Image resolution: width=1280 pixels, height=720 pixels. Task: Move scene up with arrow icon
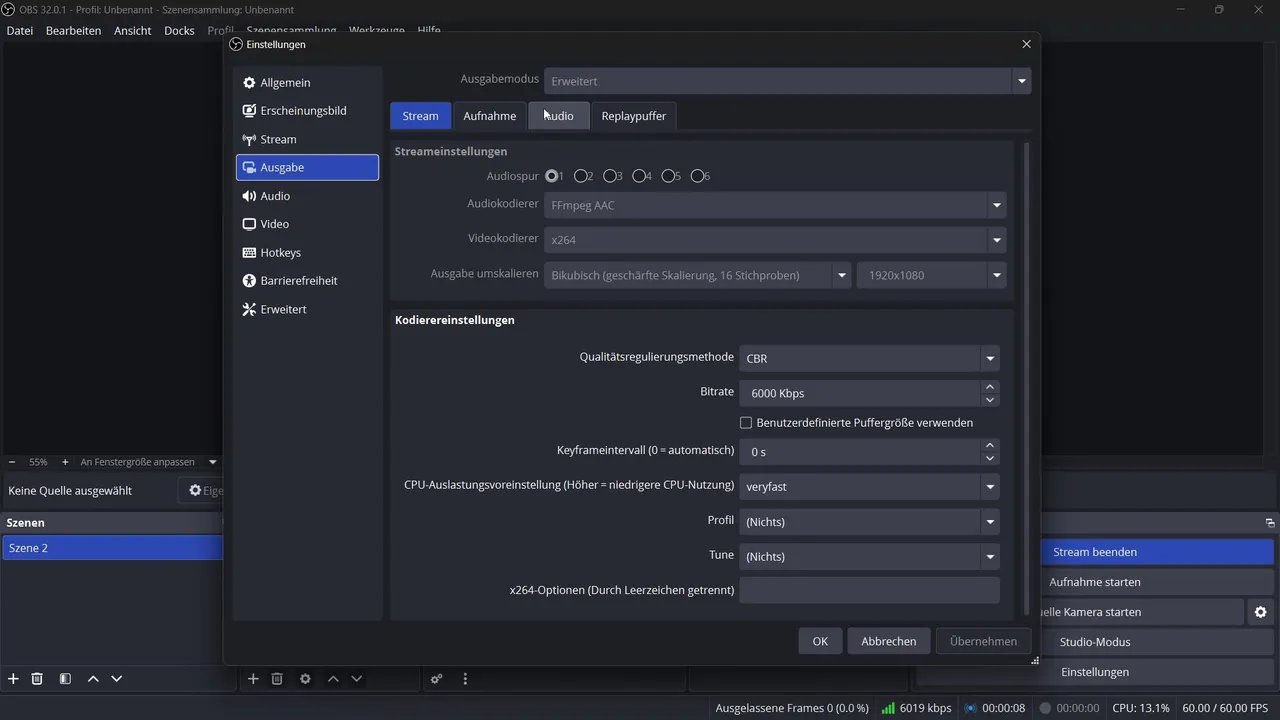[x=93, y=679]
